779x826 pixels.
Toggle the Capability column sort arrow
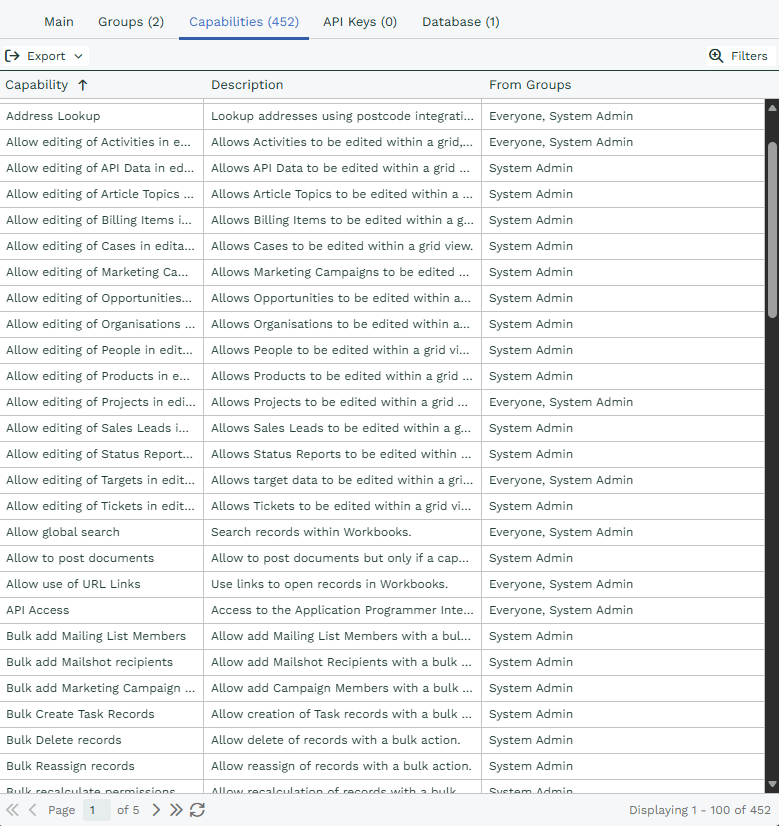[82, 85]
